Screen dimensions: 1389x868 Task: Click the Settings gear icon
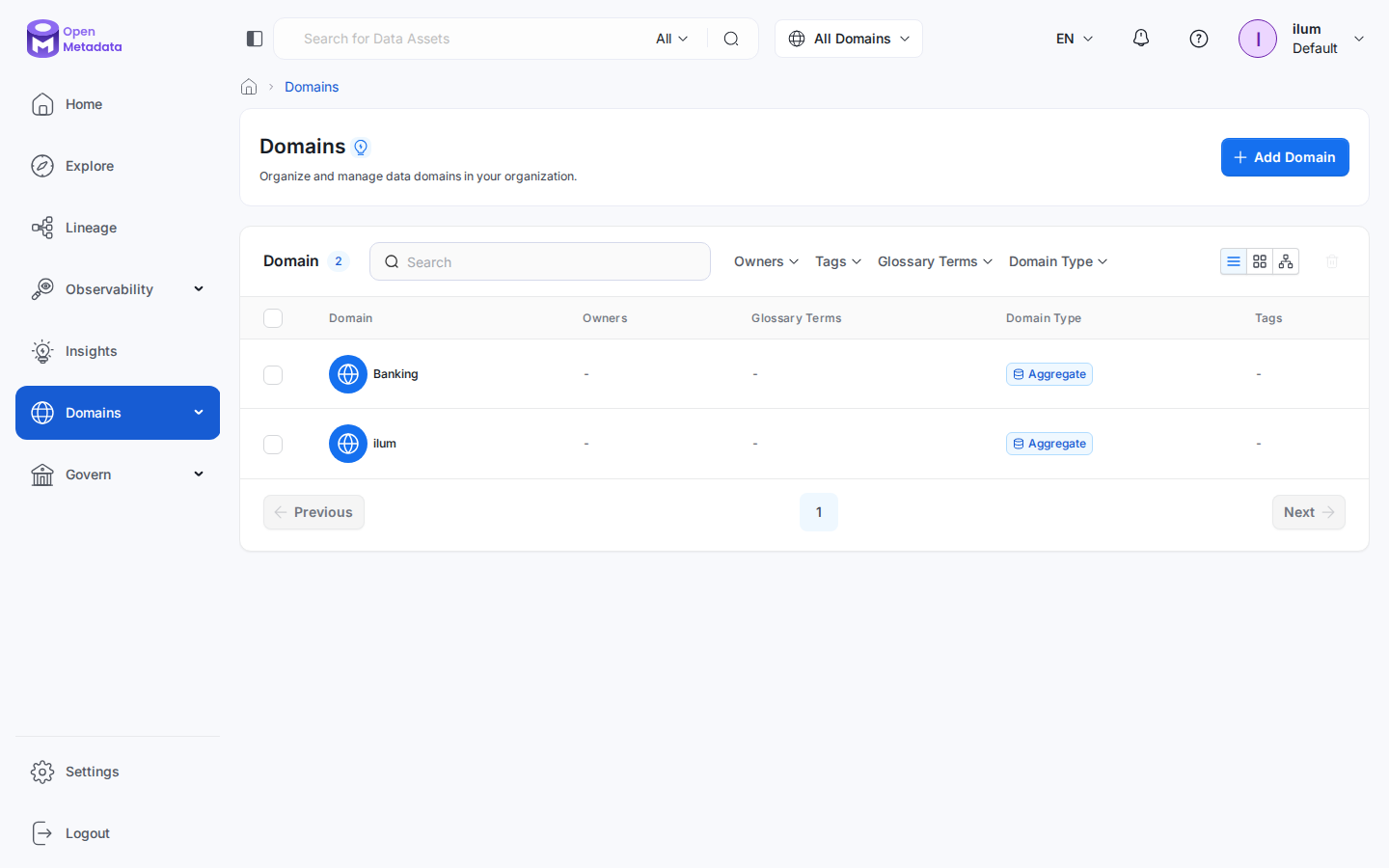[x=42, y=772]
